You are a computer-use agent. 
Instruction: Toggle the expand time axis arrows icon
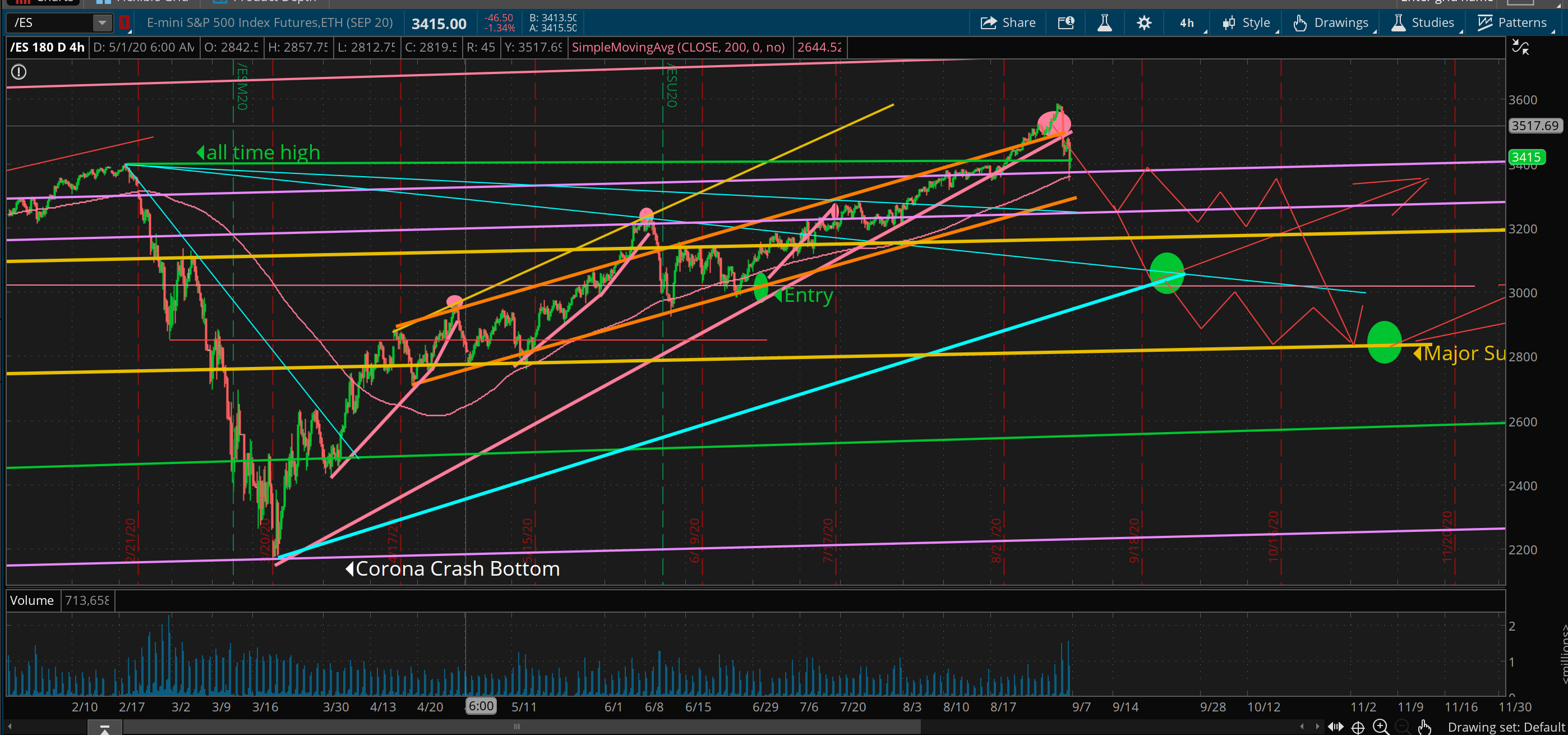click(x=1335, y=727)
